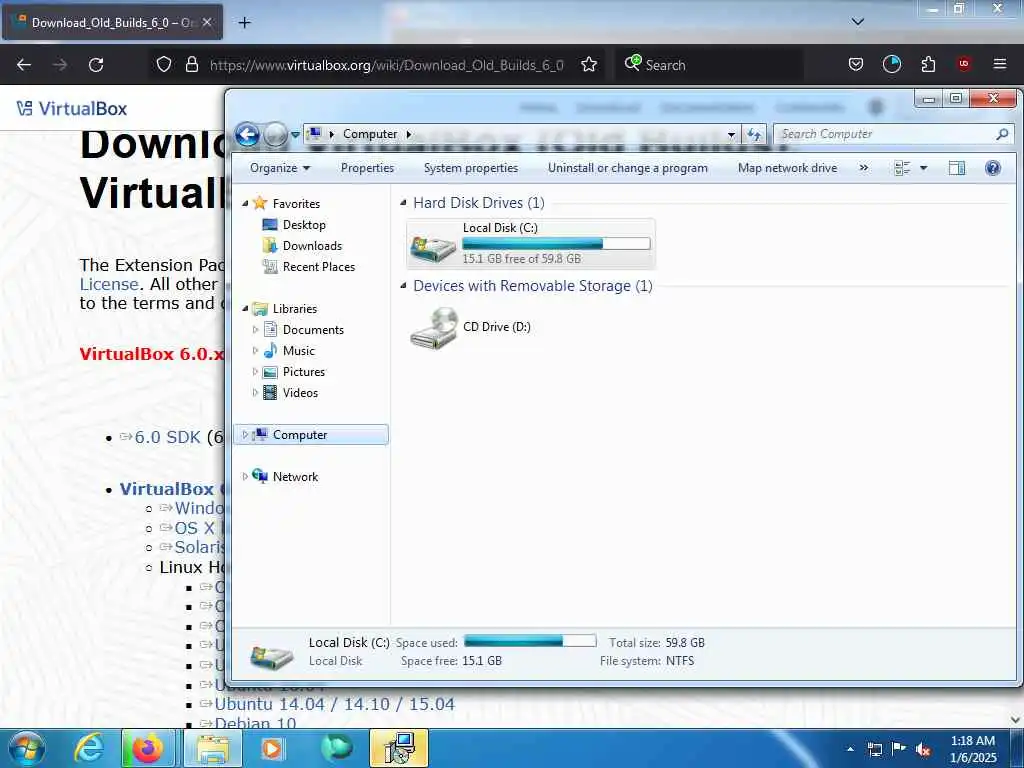
Task: Collapse the Favorites tree group
Action: [x=245, y=203]
